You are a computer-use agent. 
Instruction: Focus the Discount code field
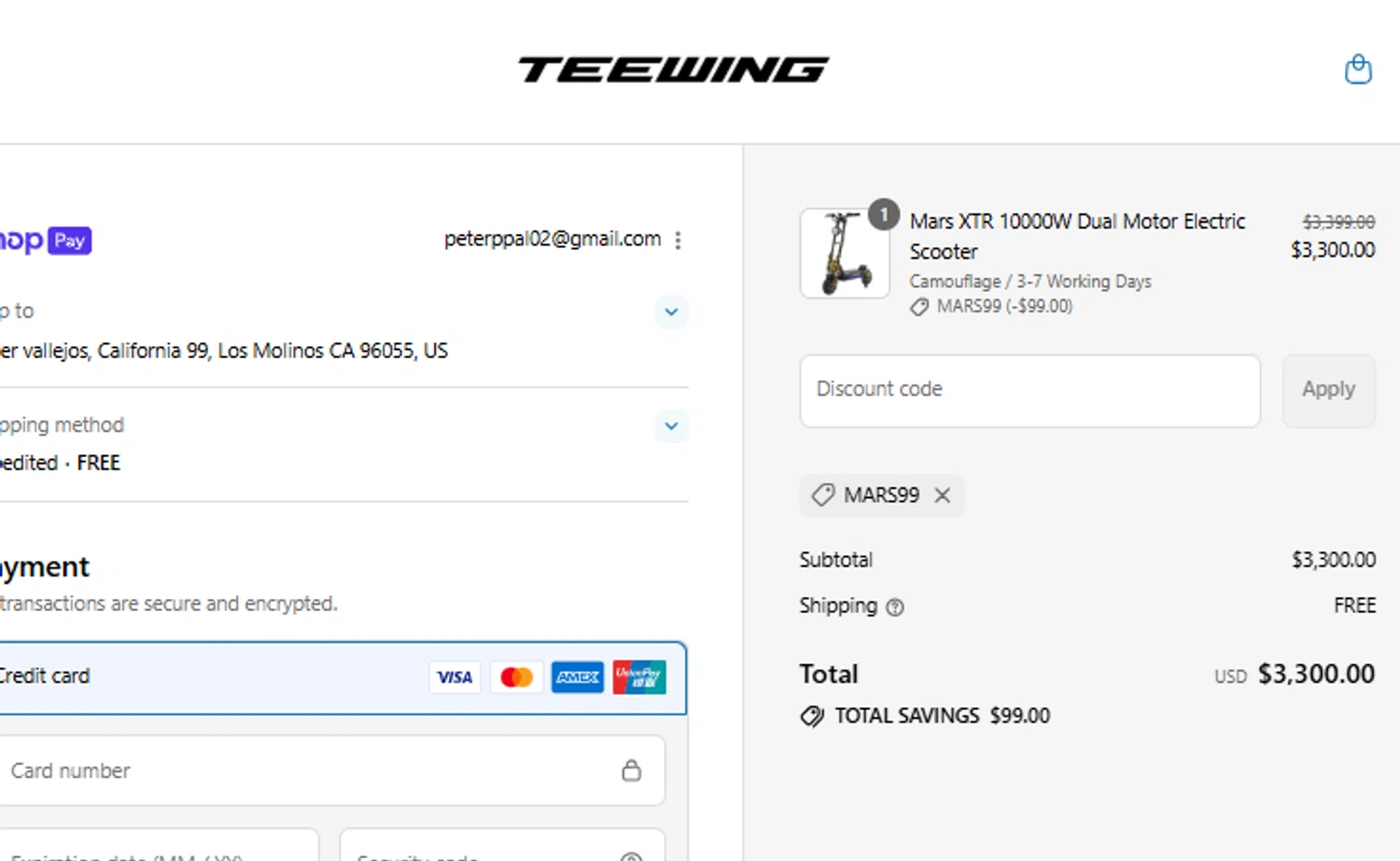(1030, 390)
